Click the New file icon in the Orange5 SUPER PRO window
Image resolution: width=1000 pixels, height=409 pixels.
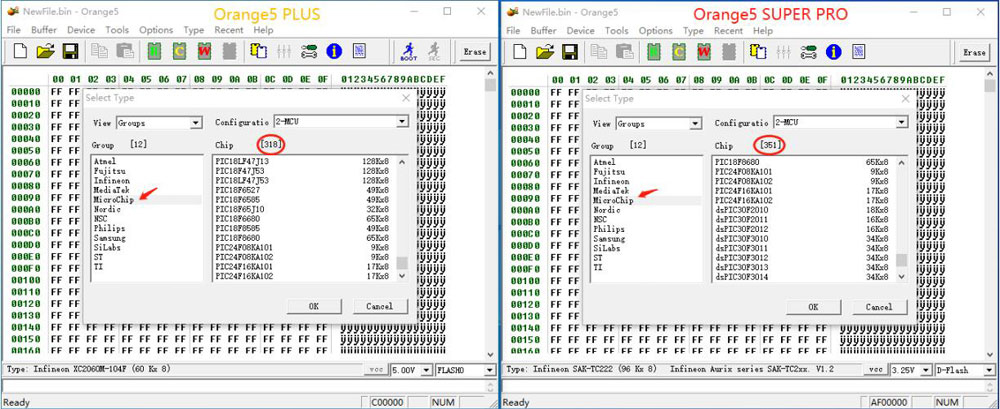pos(521,51)
